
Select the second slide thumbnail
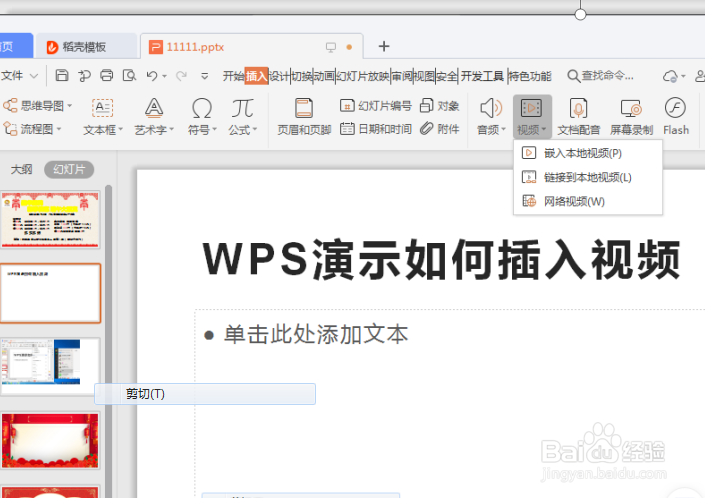50,293
